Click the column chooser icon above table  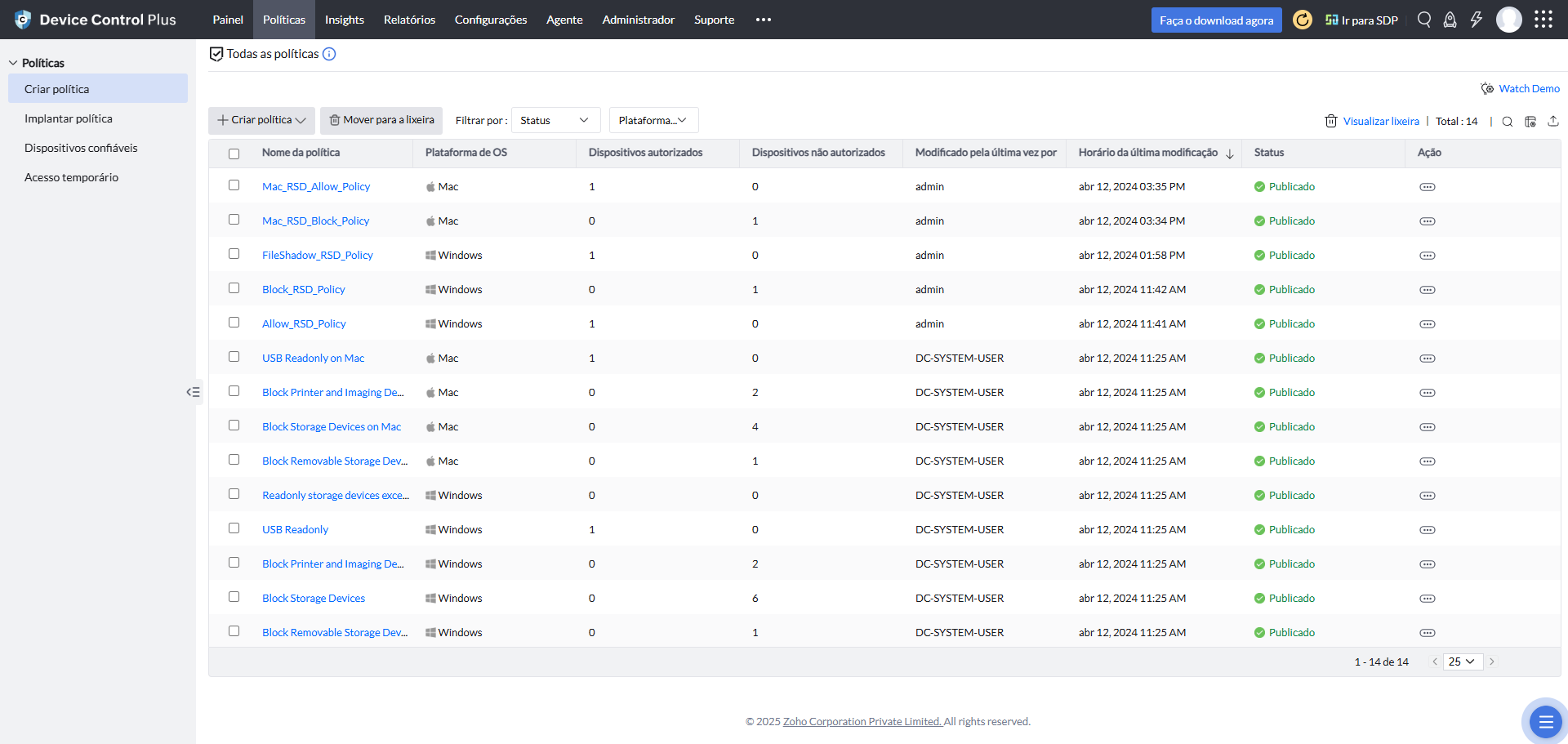1530,121
